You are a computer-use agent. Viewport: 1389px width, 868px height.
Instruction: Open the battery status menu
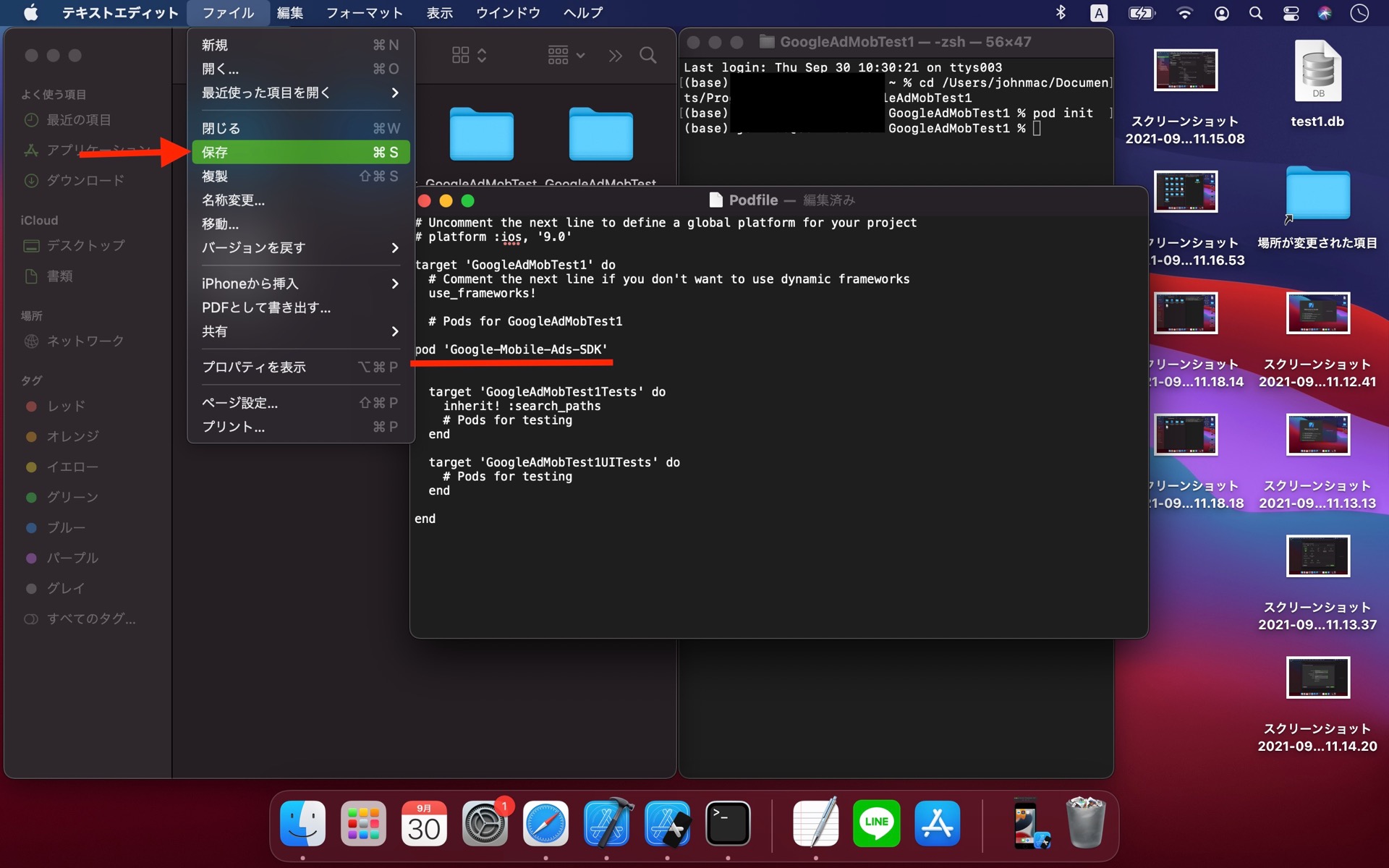point(1142,13)
